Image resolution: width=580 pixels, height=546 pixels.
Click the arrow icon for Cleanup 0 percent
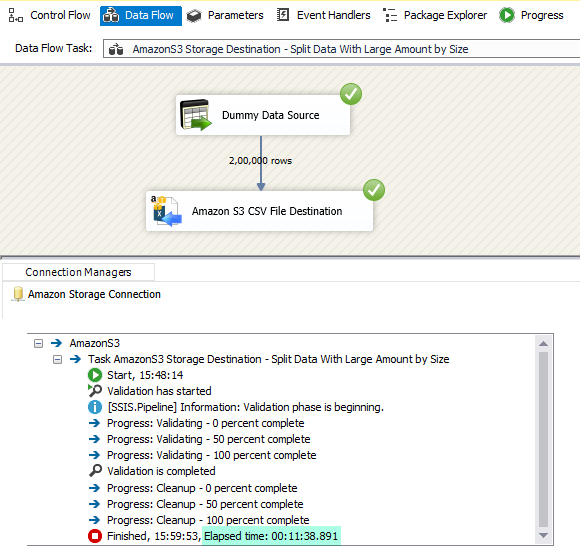pyautogui.click(x=95, y=488)
